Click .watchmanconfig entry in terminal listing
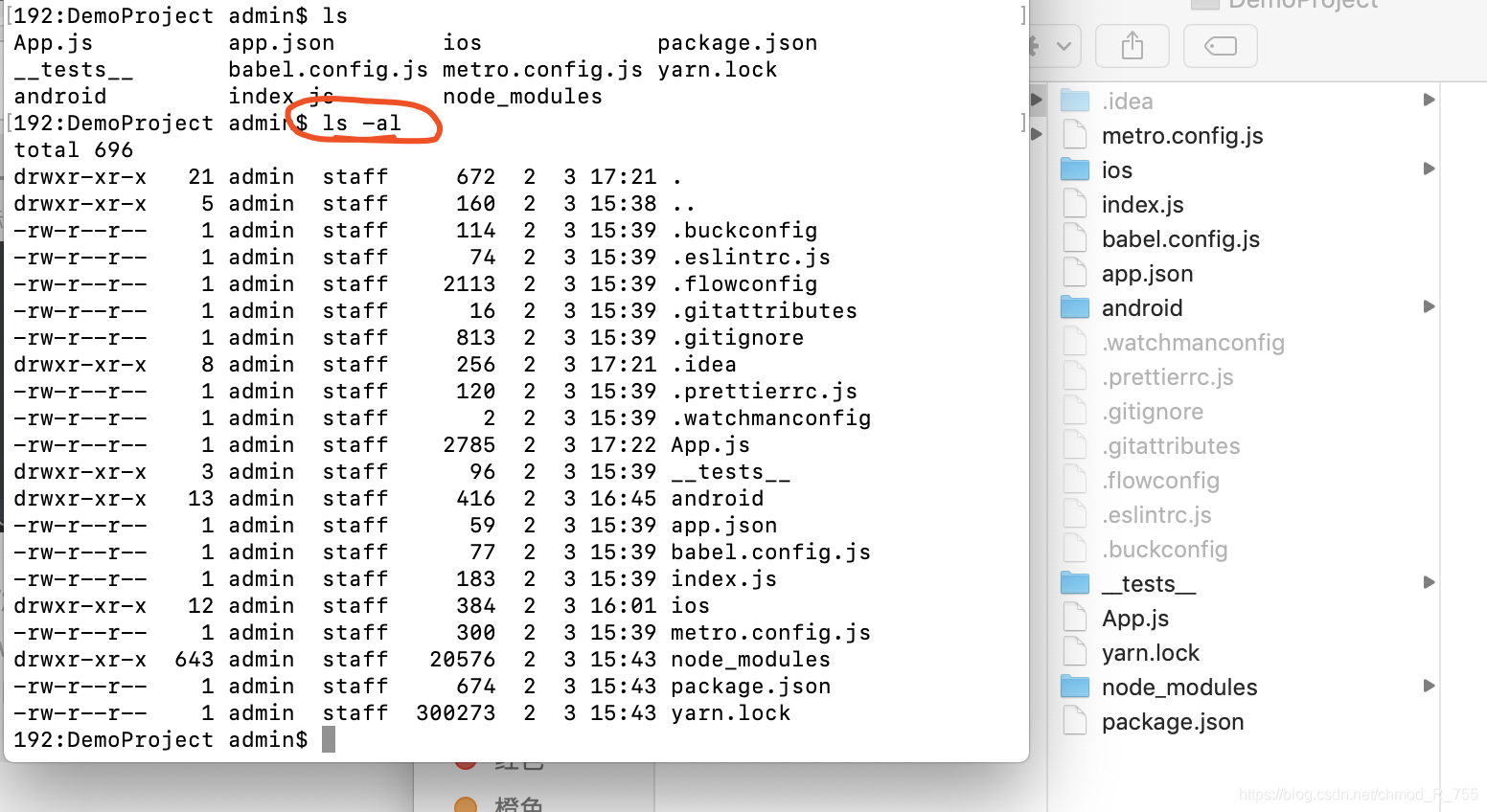The image size is (1487, 812). [771, 417]
